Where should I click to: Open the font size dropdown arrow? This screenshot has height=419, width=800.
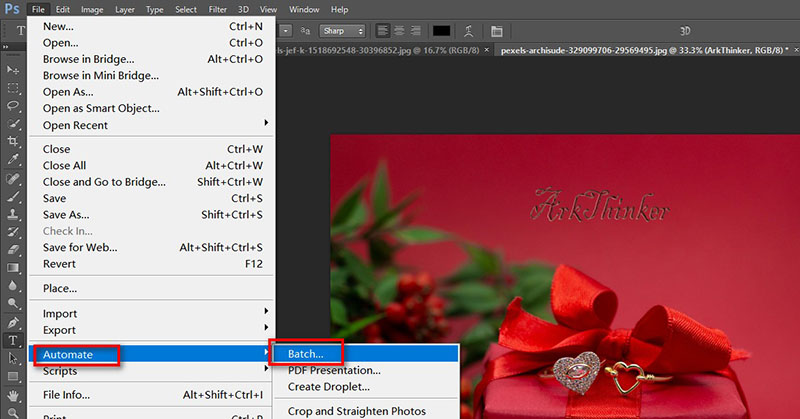point(286,31)
